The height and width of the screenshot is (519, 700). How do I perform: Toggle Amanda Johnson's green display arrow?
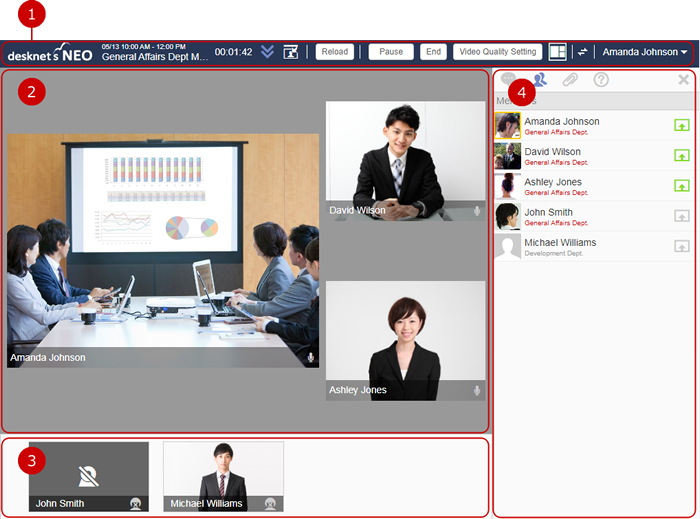pos(681,125)
